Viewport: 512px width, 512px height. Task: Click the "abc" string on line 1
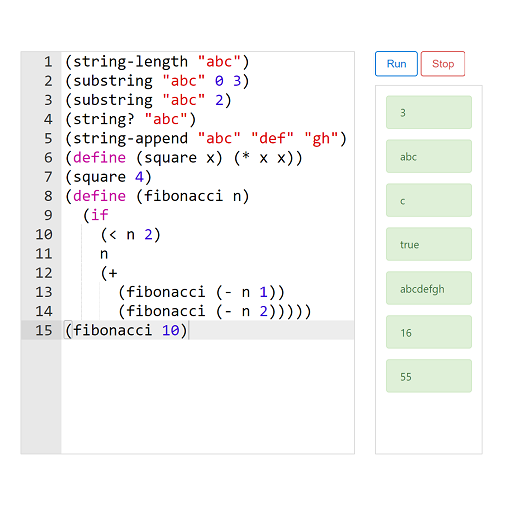tap(219, 62)
